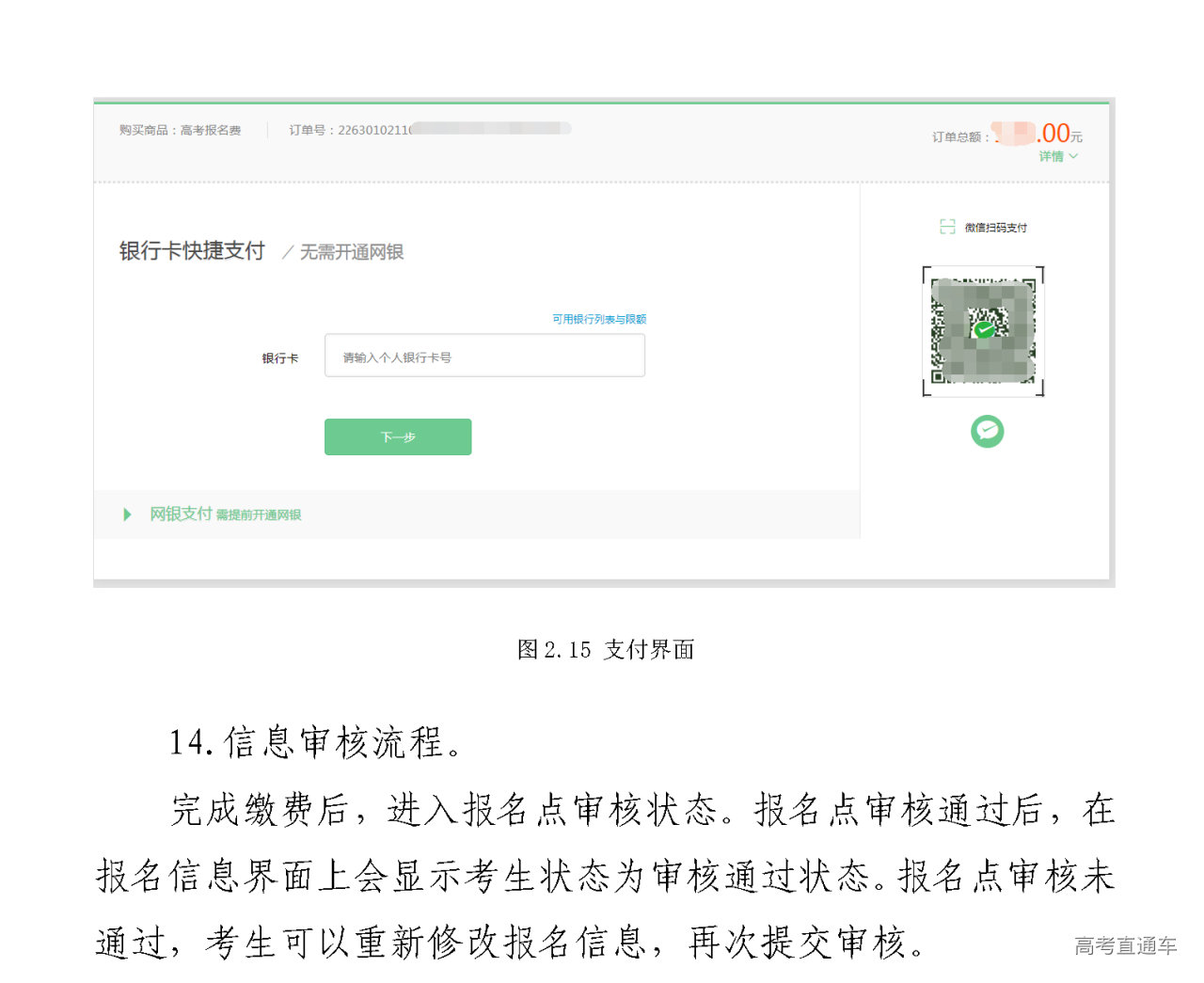Click the green triangle arrow before 网银支付
This screenshot has height=983, width=1204.
tap(127, 515)
